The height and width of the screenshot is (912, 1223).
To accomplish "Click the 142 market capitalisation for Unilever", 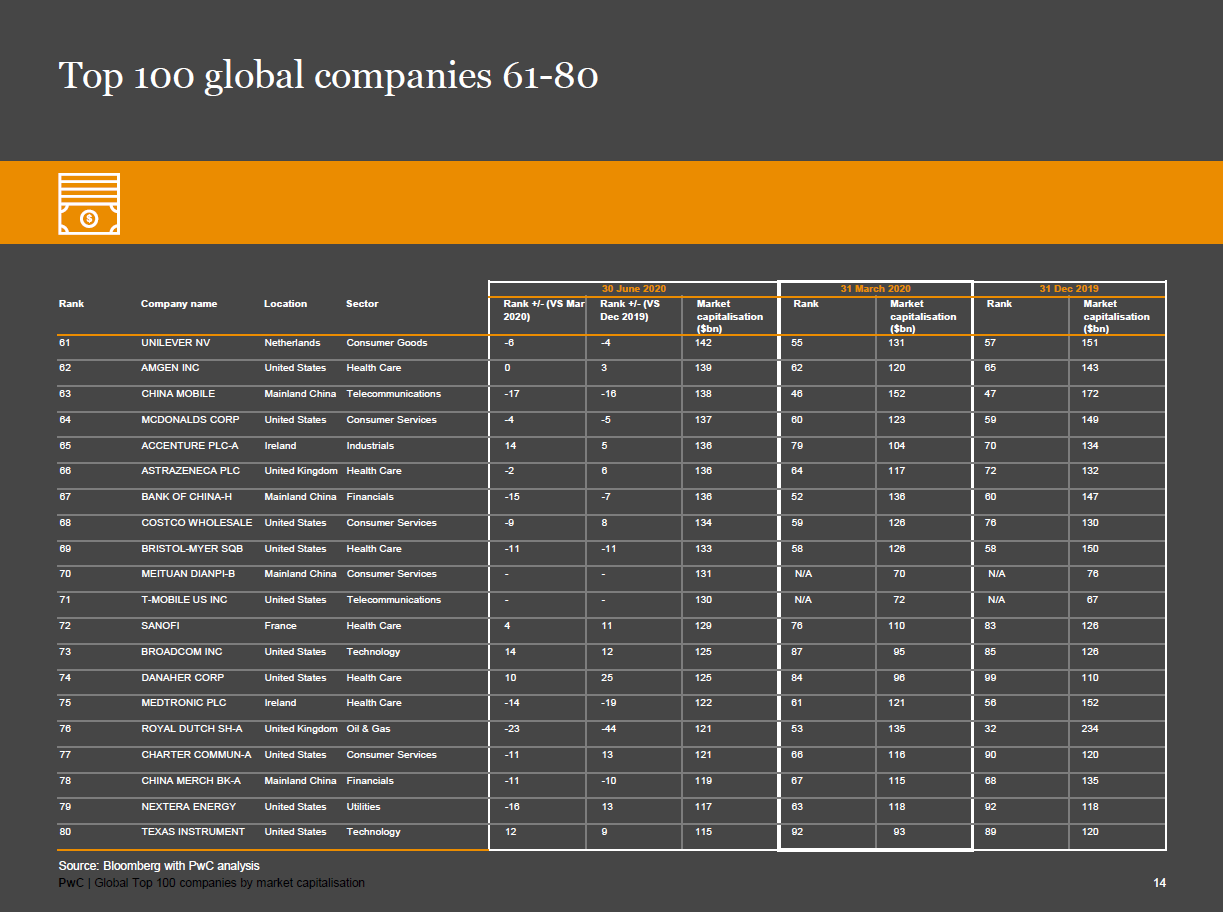I will [704, 343].
